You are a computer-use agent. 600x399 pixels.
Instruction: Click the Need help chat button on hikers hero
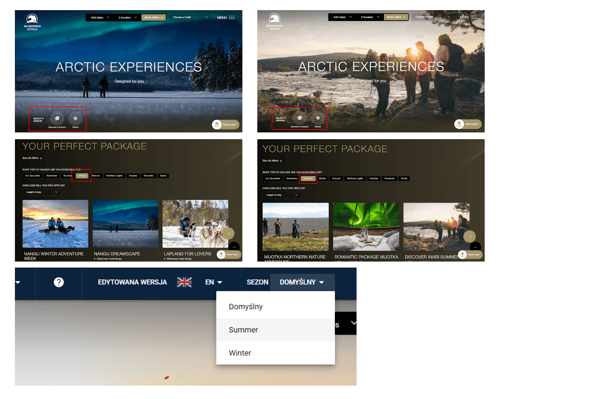point(468,124)
